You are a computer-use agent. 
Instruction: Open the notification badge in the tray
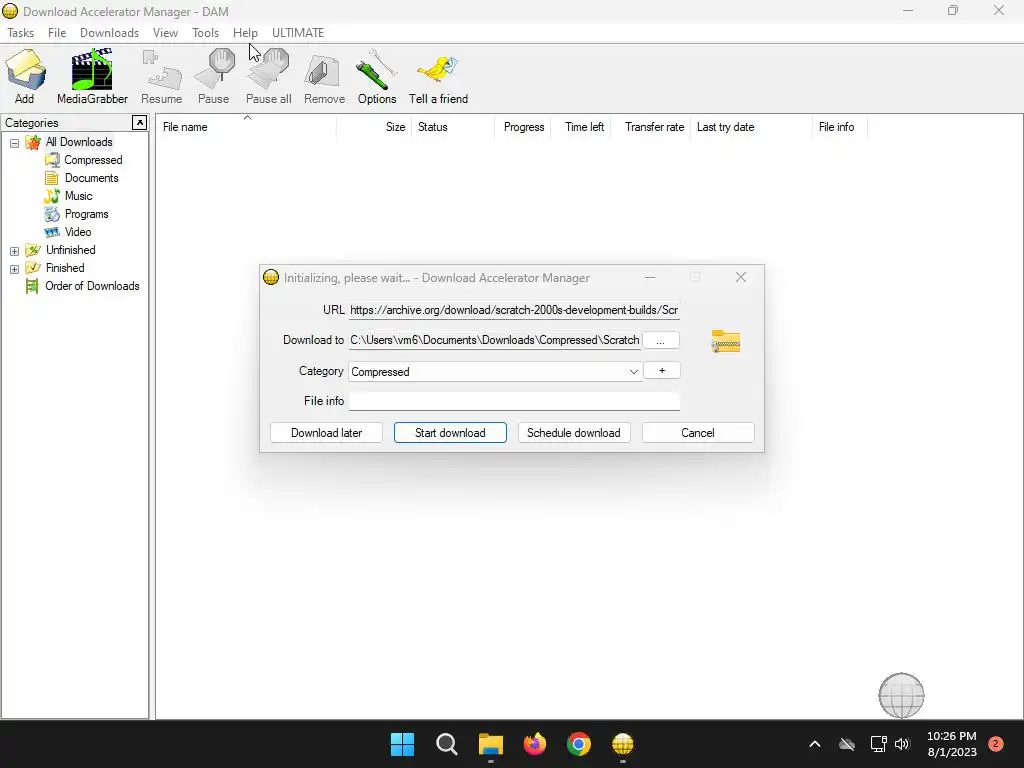pyautogui.click(x=996, y=744)
